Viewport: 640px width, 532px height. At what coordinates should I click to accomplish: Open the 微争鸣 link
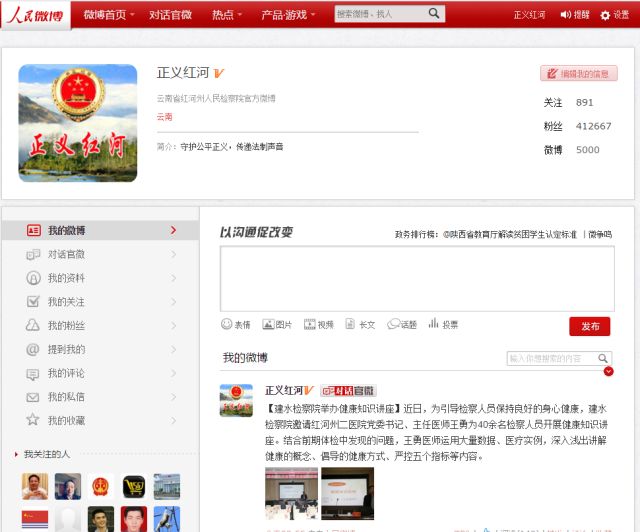(x=600, y=234)
